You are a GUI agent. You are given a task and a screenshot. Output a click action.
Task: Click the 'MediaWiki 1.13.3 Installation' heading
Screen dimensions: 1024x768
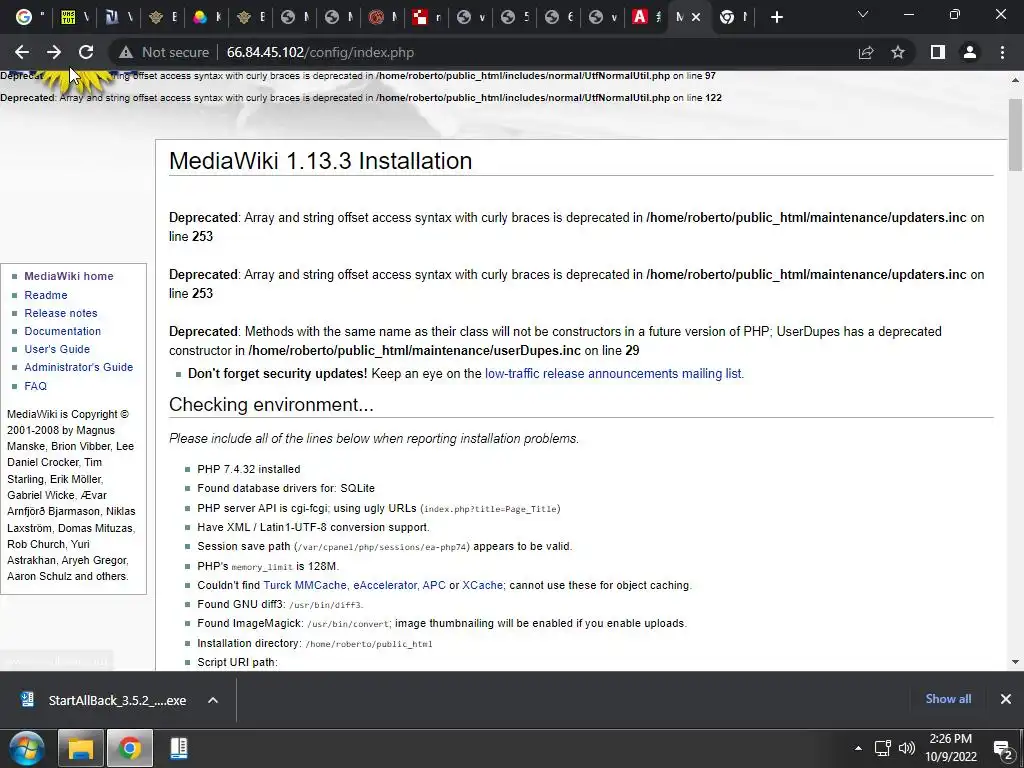point(321,161)
